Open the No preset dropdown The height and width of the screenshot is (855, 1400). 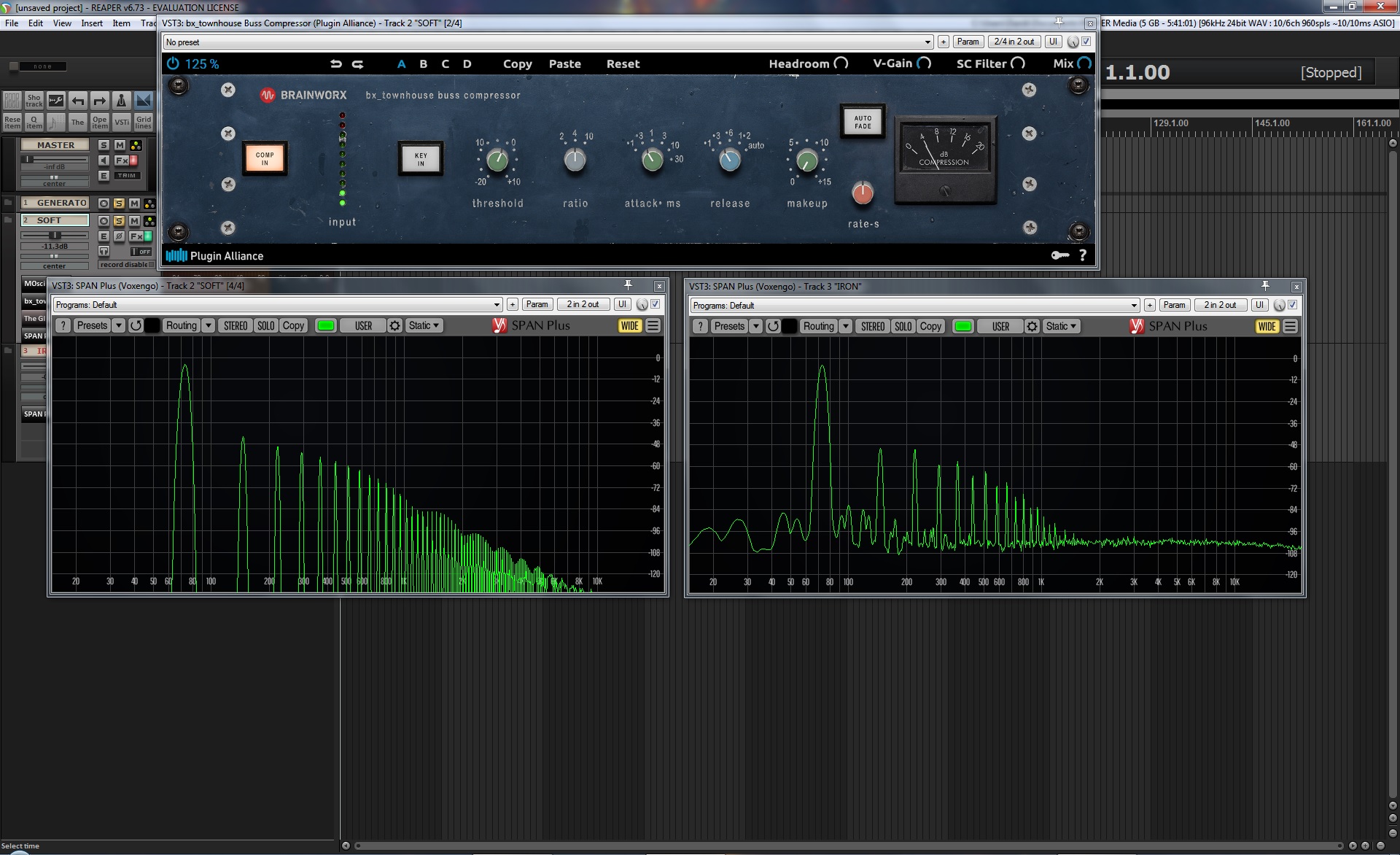tap(547, 42)
